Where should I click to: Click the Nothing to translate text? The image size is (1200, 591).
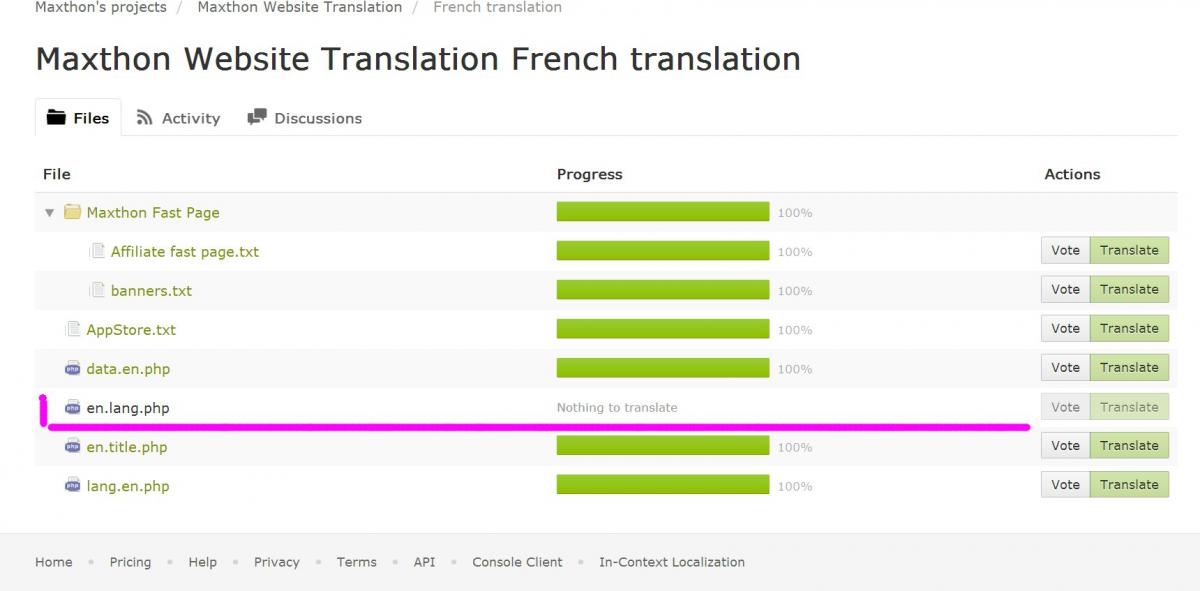pos(617,408)
